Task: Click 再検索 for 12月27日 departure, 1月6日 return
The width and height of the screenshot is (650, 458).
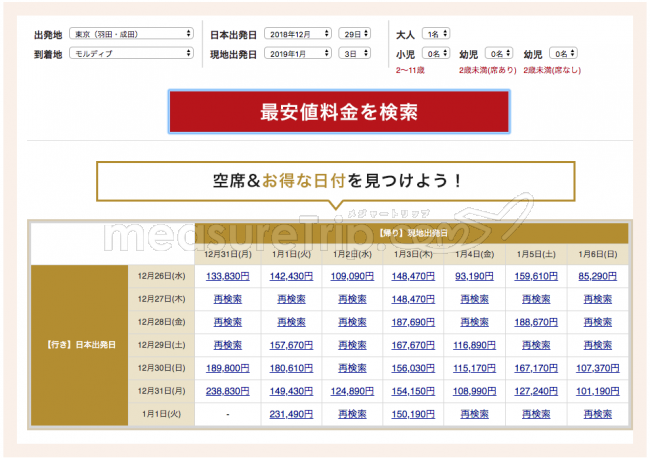Action: [597, 299]
